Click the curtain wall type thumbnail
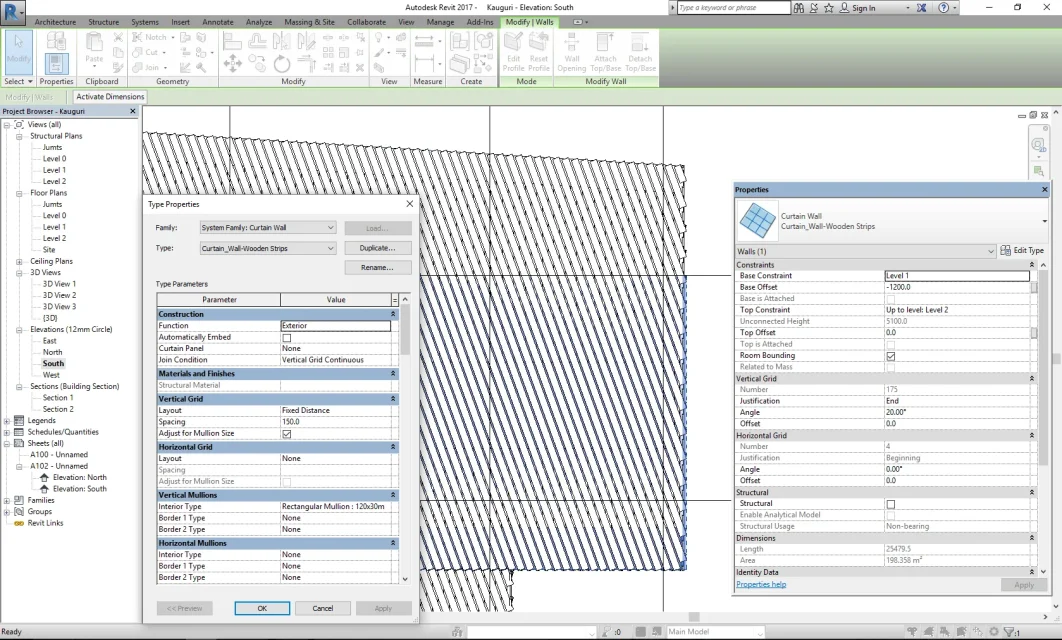 click(x=757, y=221)
